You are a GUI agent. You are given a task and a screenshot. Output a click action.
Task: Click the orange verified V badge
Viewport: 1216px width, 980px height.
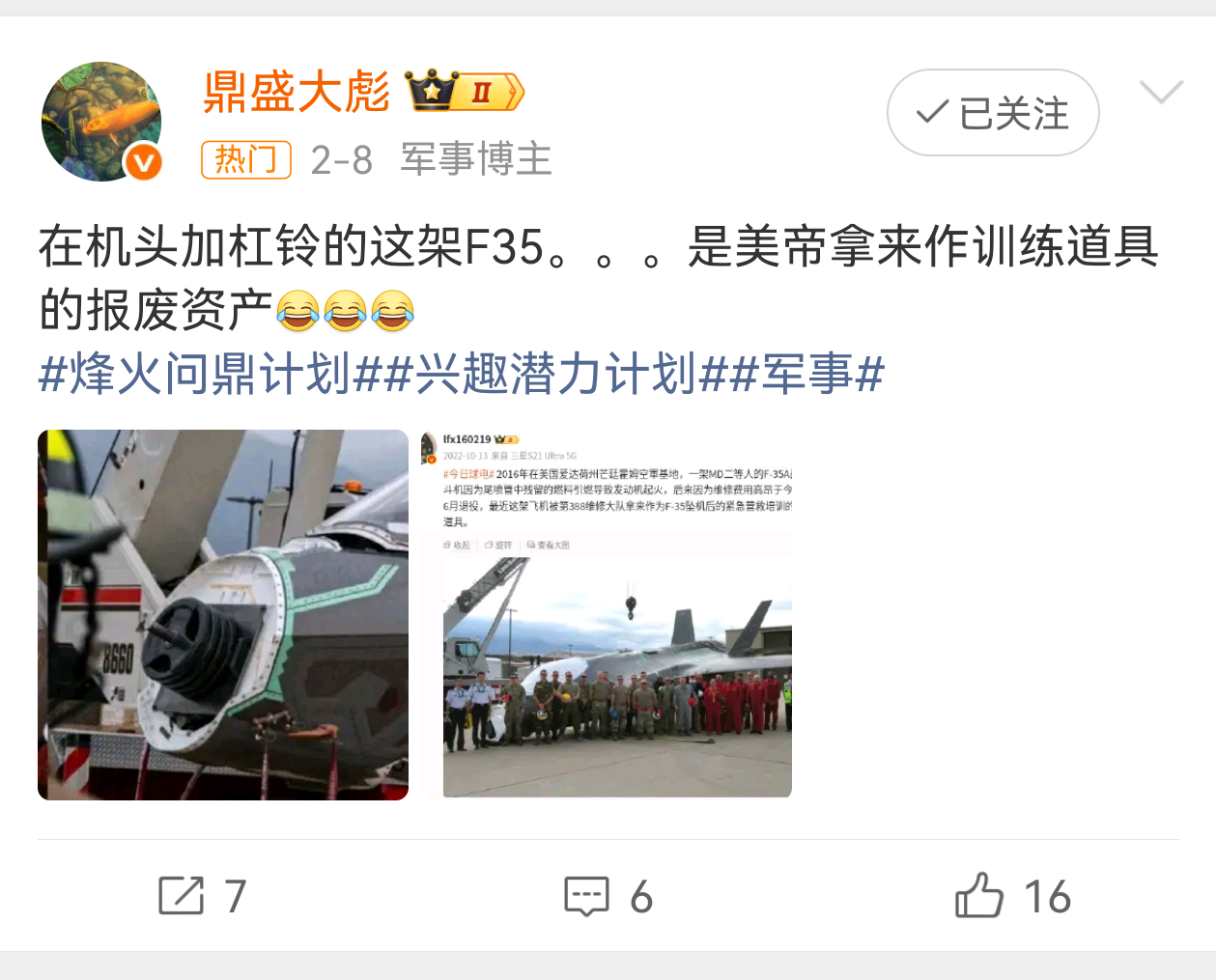tap(144, 162)
